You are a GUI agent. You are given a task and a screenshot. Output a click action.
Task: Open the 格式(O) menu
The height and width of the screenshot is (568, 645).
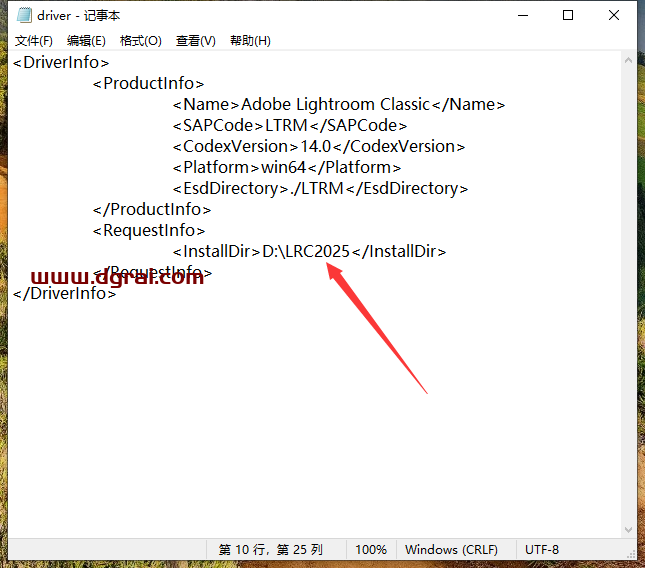click(140, 41)
